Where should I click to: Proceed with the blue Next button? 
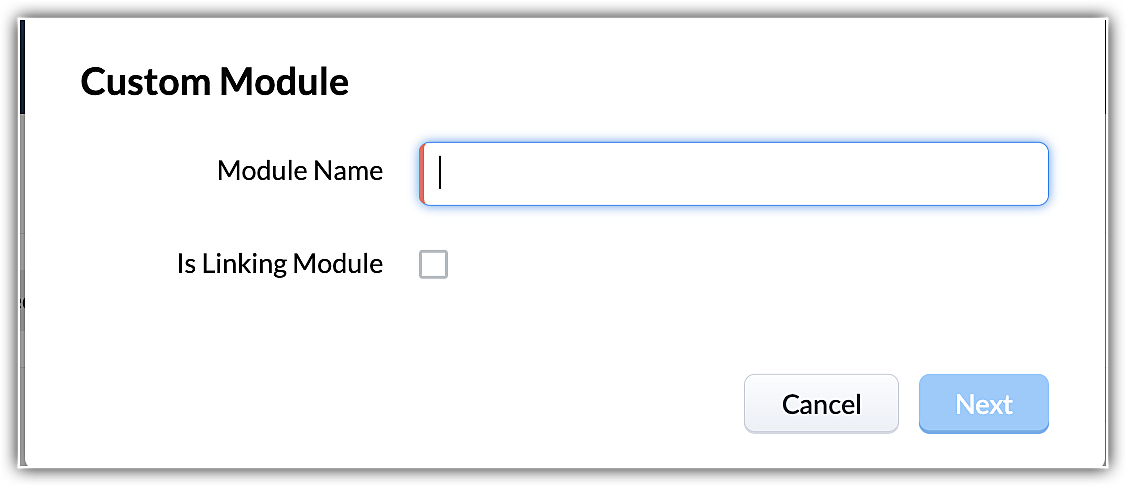[983, 404]
